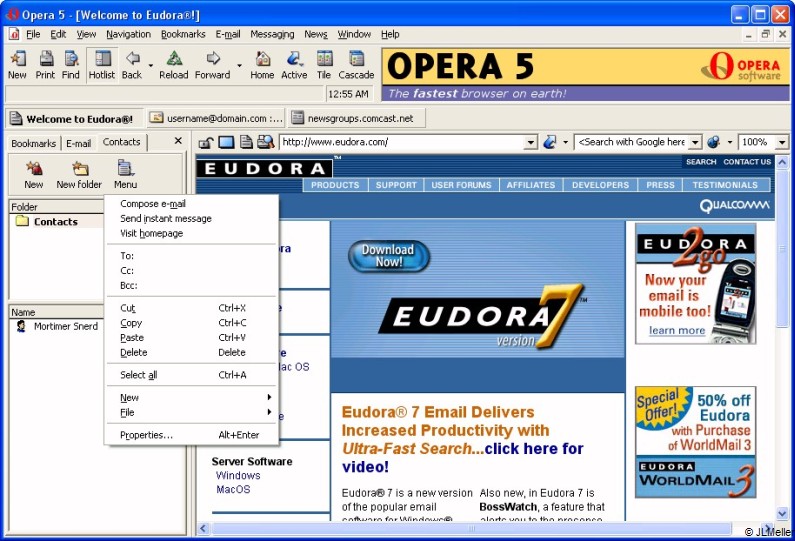Screen dimensions: 795x541
Task: Choose Compose e-mail from context menu
Action: 192,204
